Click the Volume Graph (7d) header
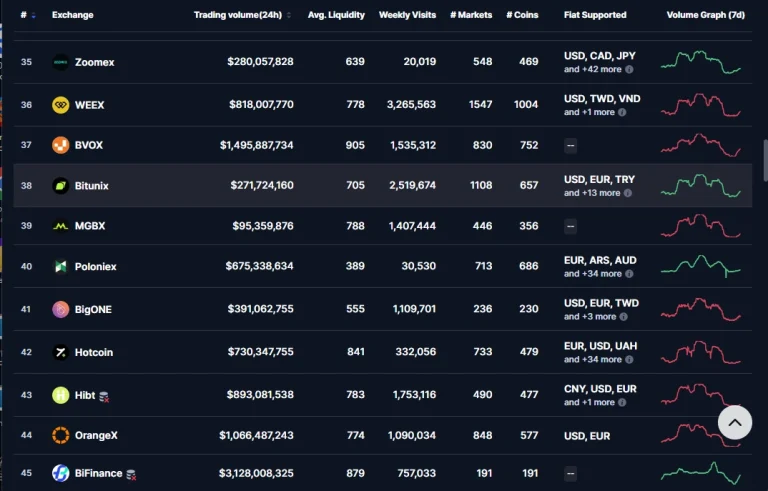The width and height of the screenshot is (768, 491). click(x=706, y=15)
